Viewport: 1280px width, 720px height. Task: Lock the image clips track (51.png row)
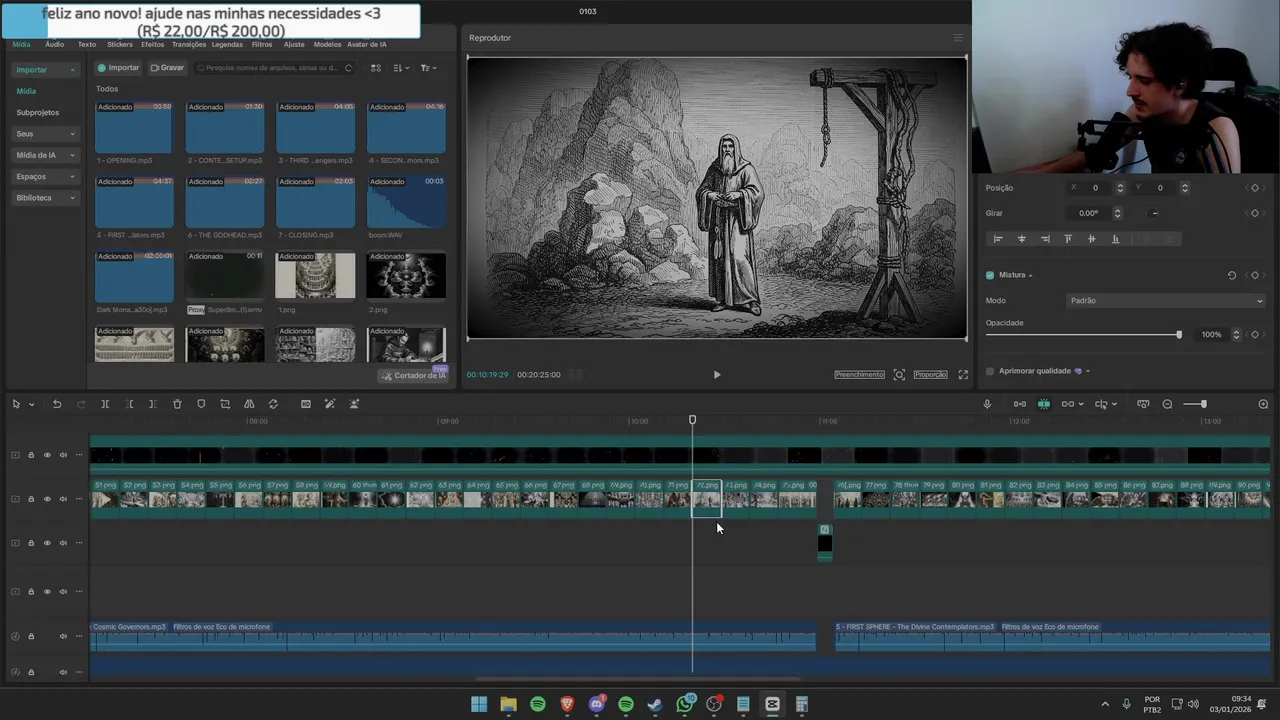point(31,499)
